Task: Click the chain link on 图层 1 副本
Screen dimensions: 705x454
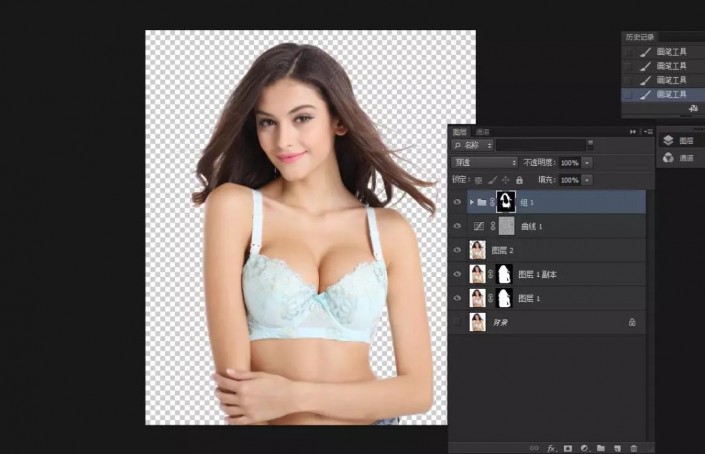Action: (x=491, y=274)
